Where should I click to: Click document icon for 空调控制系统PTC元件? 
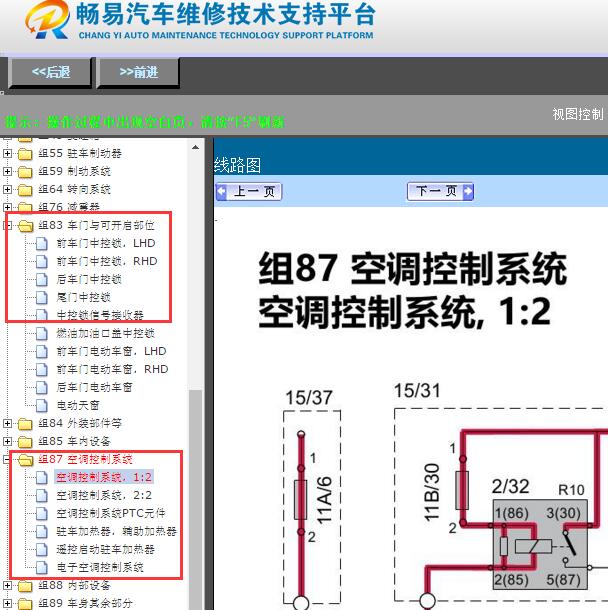[x=42, y=514]
